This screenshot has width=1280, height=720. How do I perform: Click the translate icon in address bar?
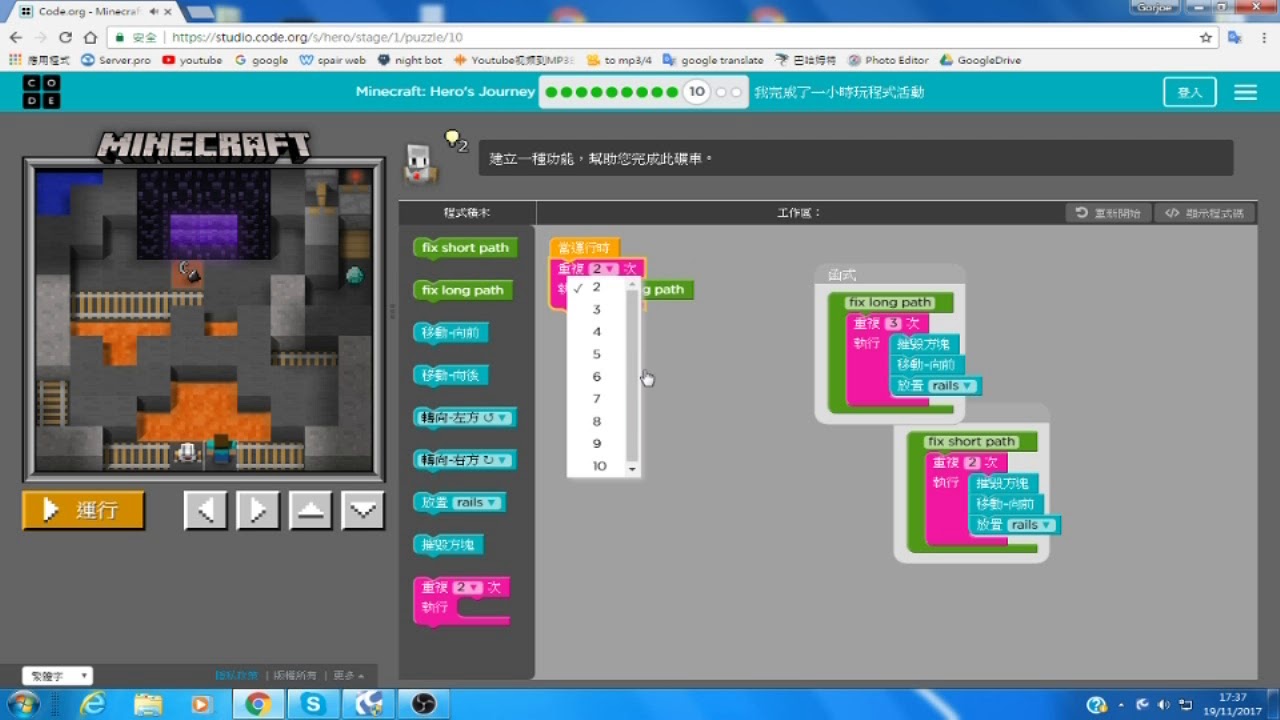point(1235,37)
